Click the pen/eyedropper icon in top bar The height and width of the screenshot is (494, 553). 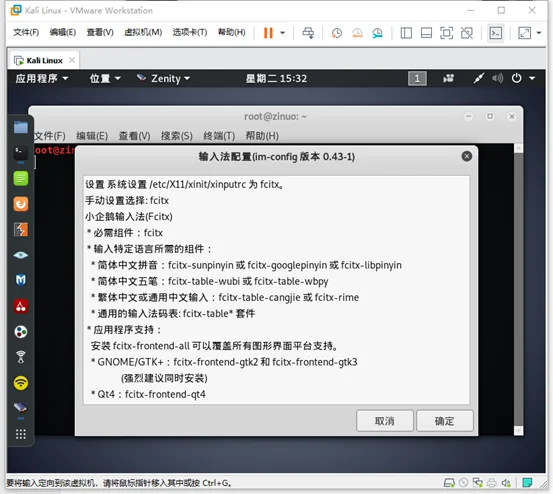tap(479, 78)
